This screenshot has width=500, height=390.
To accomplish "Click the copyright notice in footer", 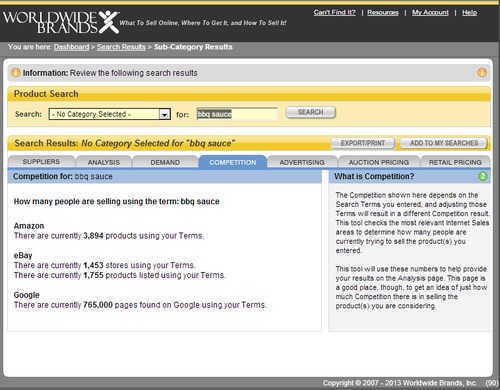I will pos(399,383).
